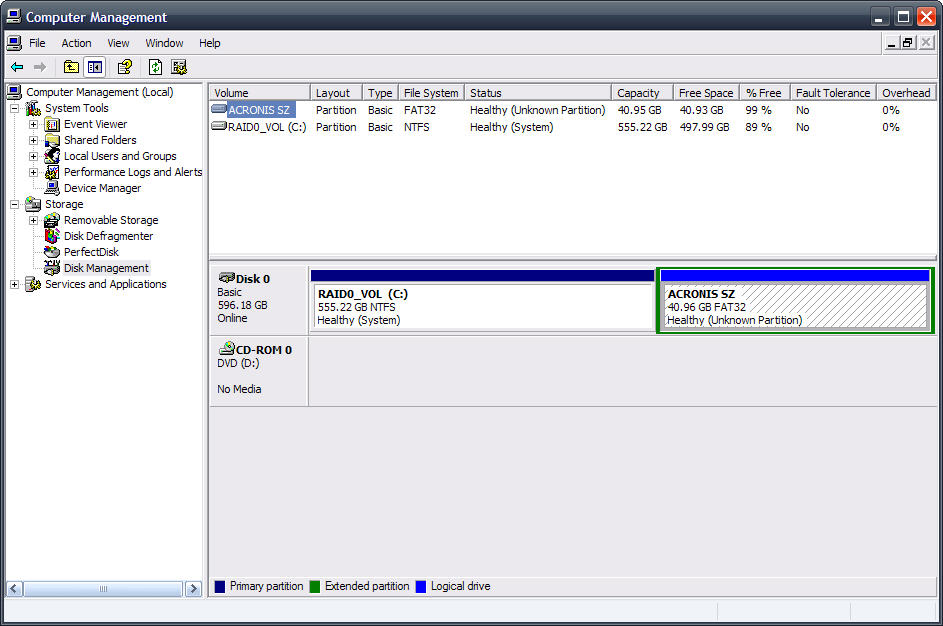Expand Performance Logs and Alerts node
The width and height of the screenshot is (943, 626).
(x=34, y=173)
